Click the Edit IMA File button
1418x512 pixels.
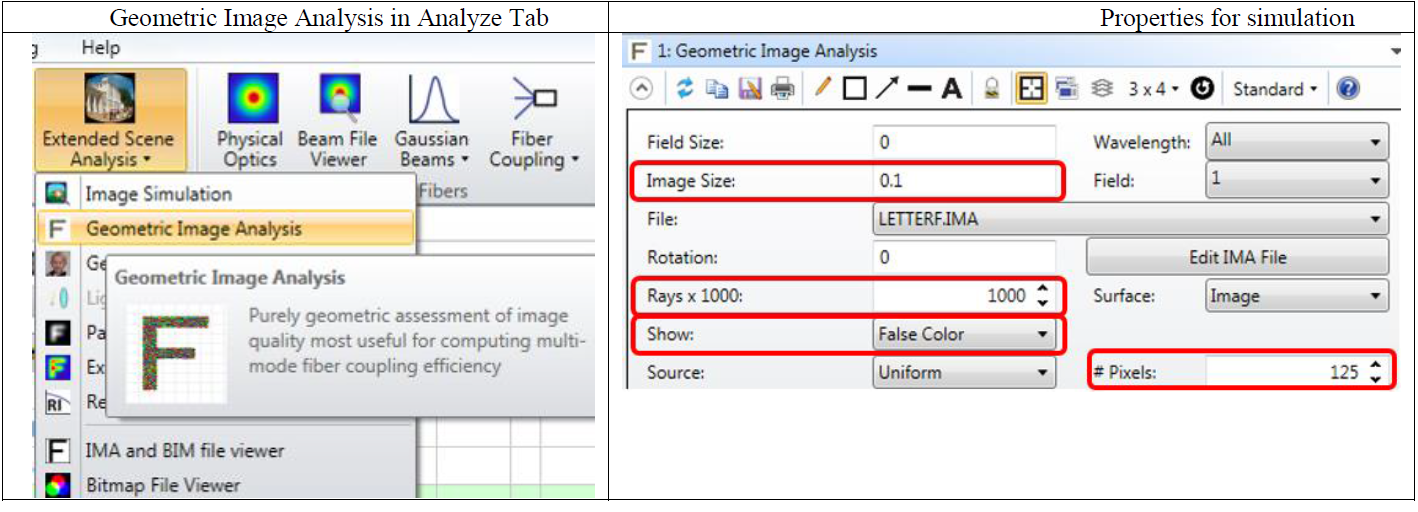pyautogui.click(x=1237, y=257)
